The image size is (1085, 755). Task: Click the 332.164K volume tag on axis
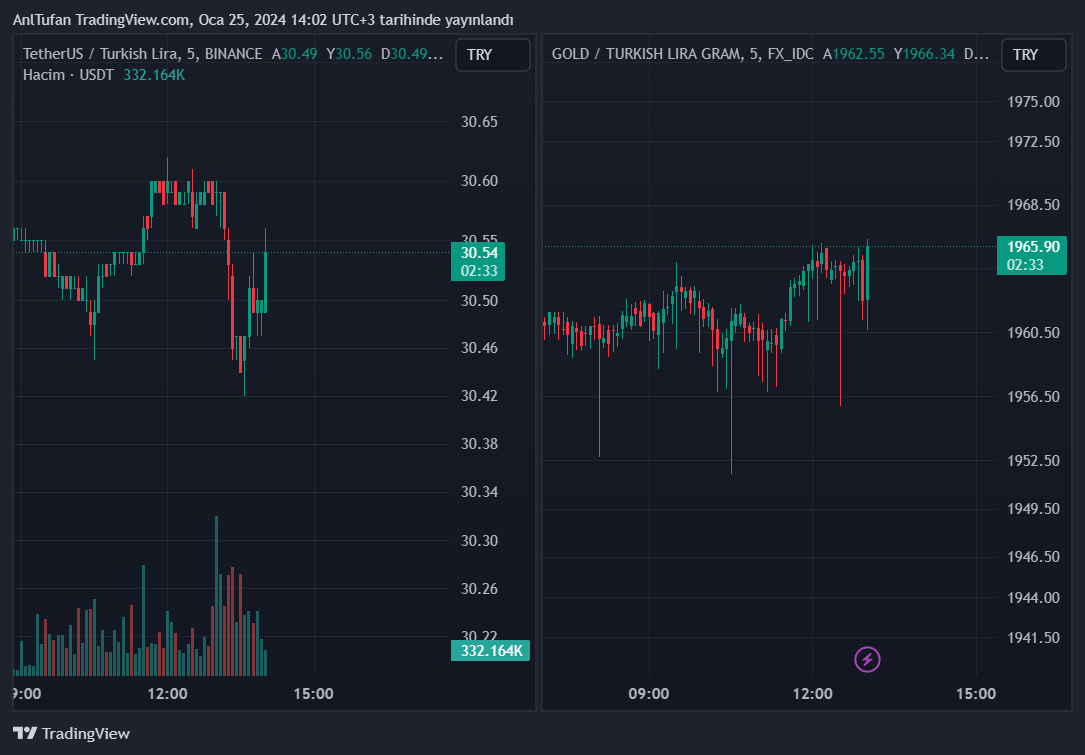tap(491, 651)
